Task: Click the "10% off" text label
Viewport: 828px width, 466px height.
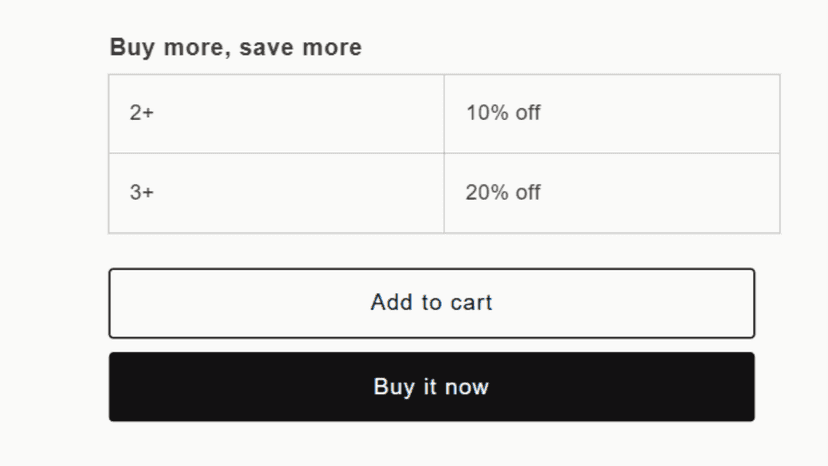Action: click(x=503, y=113)
